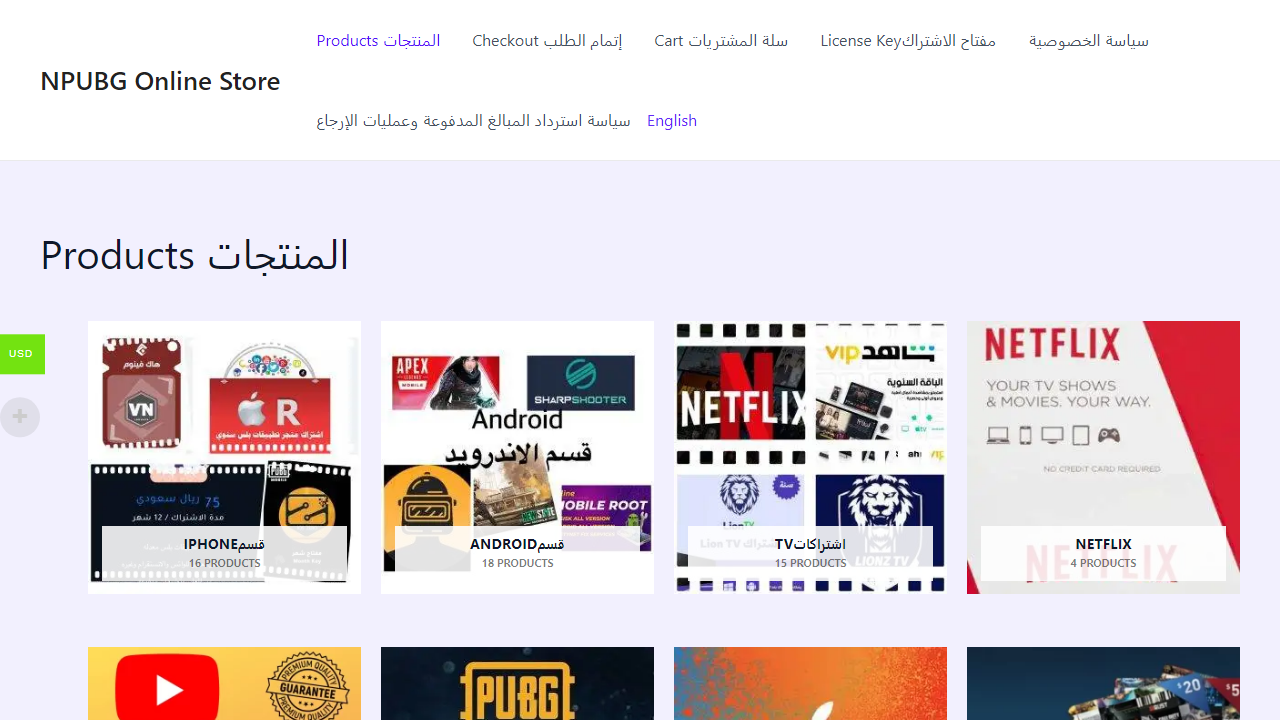This screenshot has width=1280, height=720.
Task: Click the Products المنتجات page heading
Action: point(195,256)
